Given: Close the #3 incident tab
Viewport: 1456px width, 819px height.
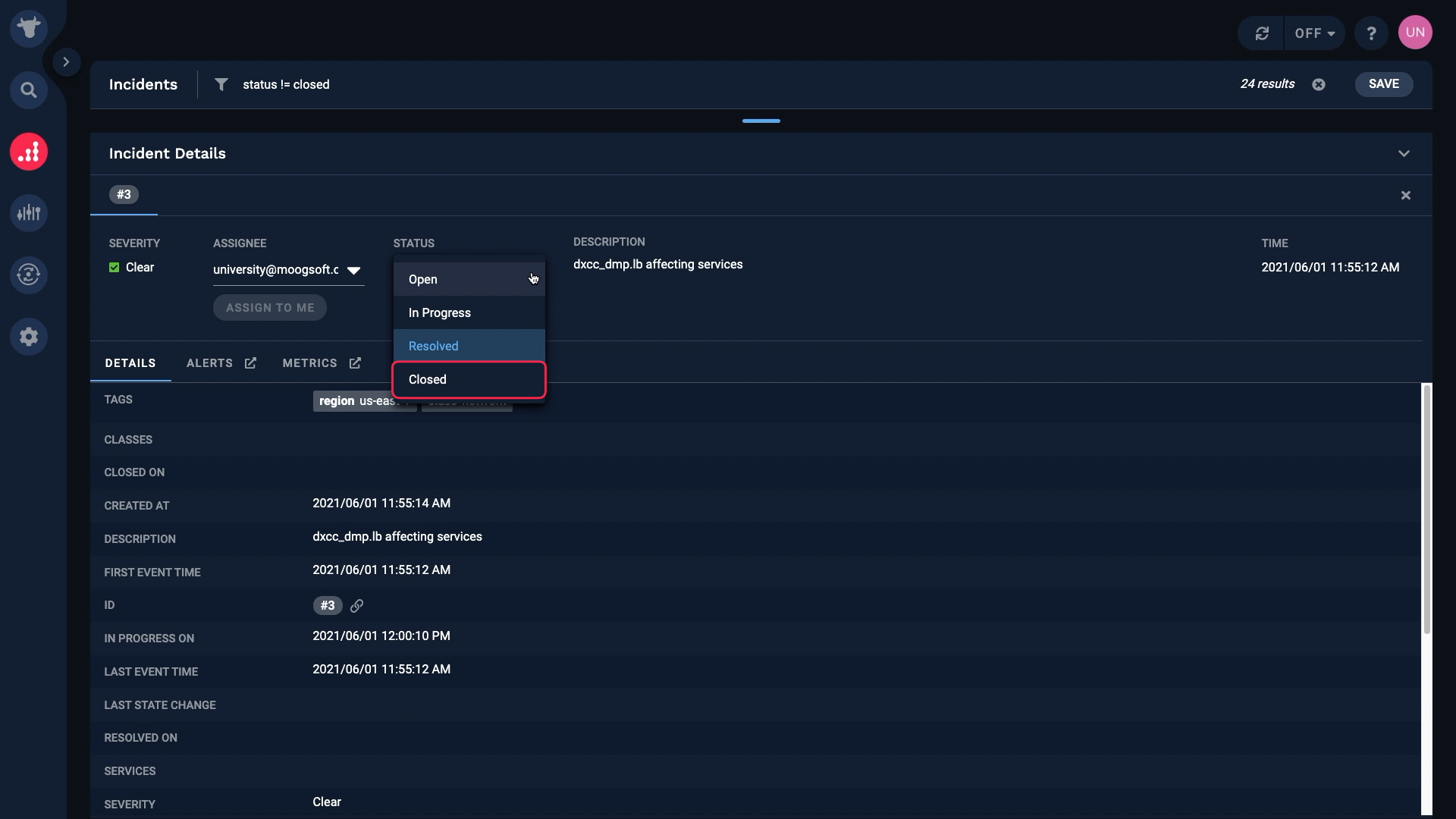Looking at the screenshot, I should coord(1405,196).
